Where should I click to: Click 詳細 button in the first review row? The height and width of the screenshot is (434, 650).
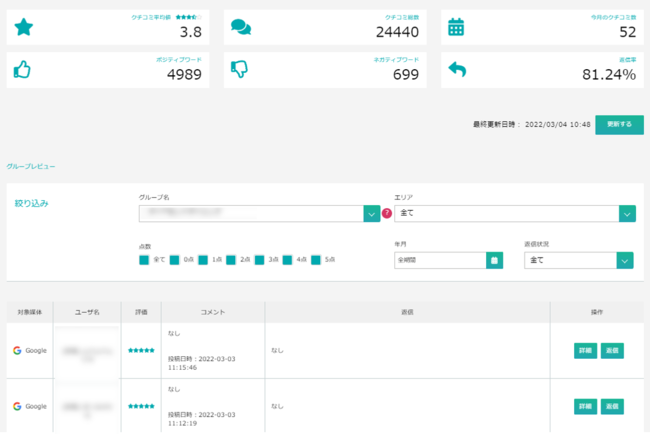click(x=584, y=351)
